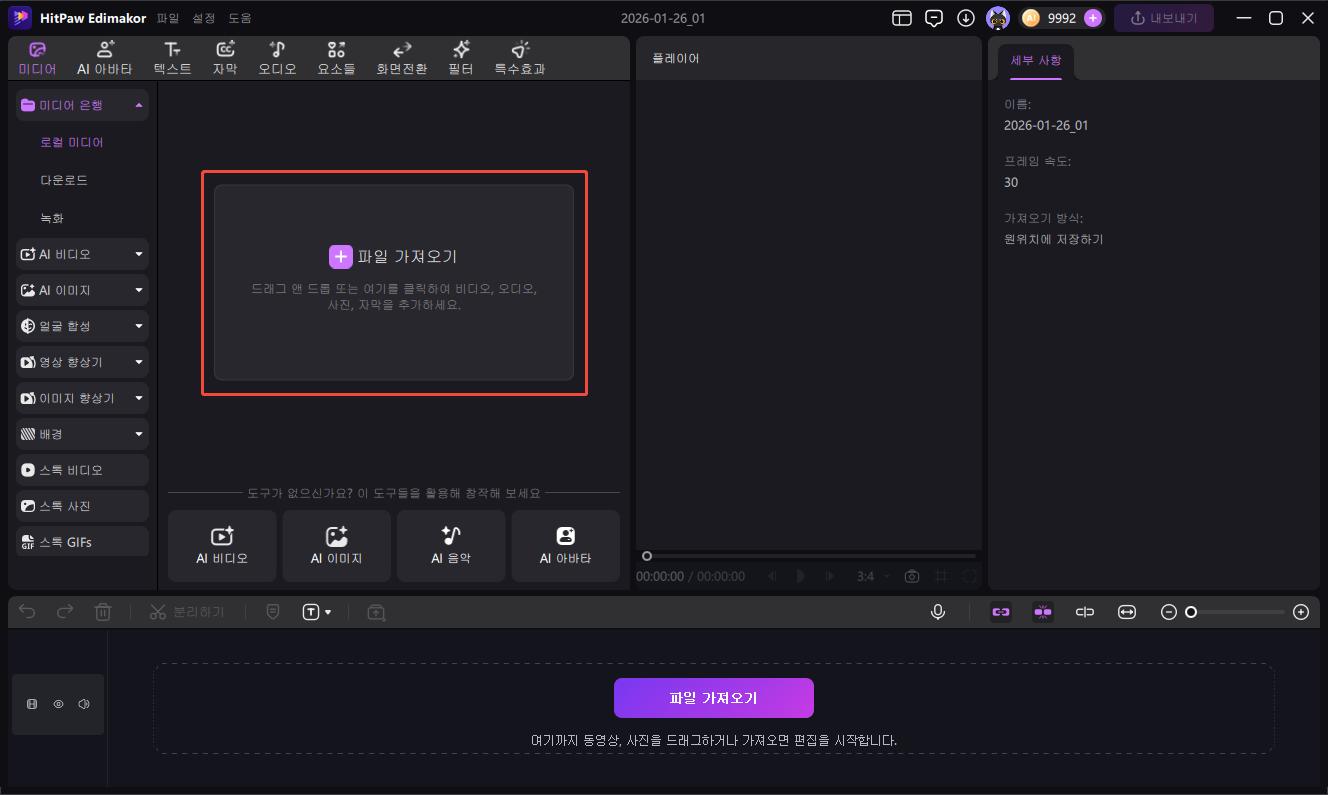
Task: Launch the AI 아바타 tool card
Action: (x=565, y=546)
